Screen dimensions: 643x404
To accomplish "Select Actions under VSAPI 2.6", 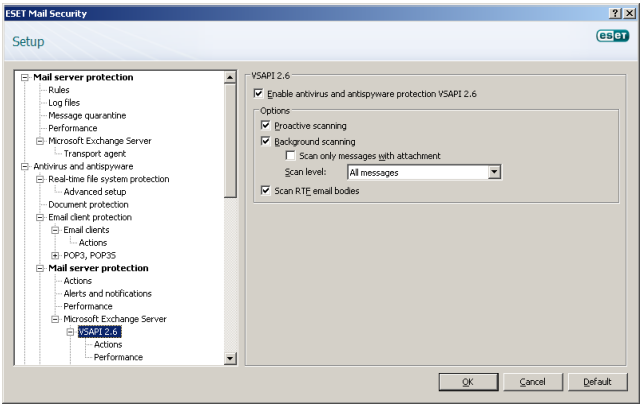I will click(108, 344).
